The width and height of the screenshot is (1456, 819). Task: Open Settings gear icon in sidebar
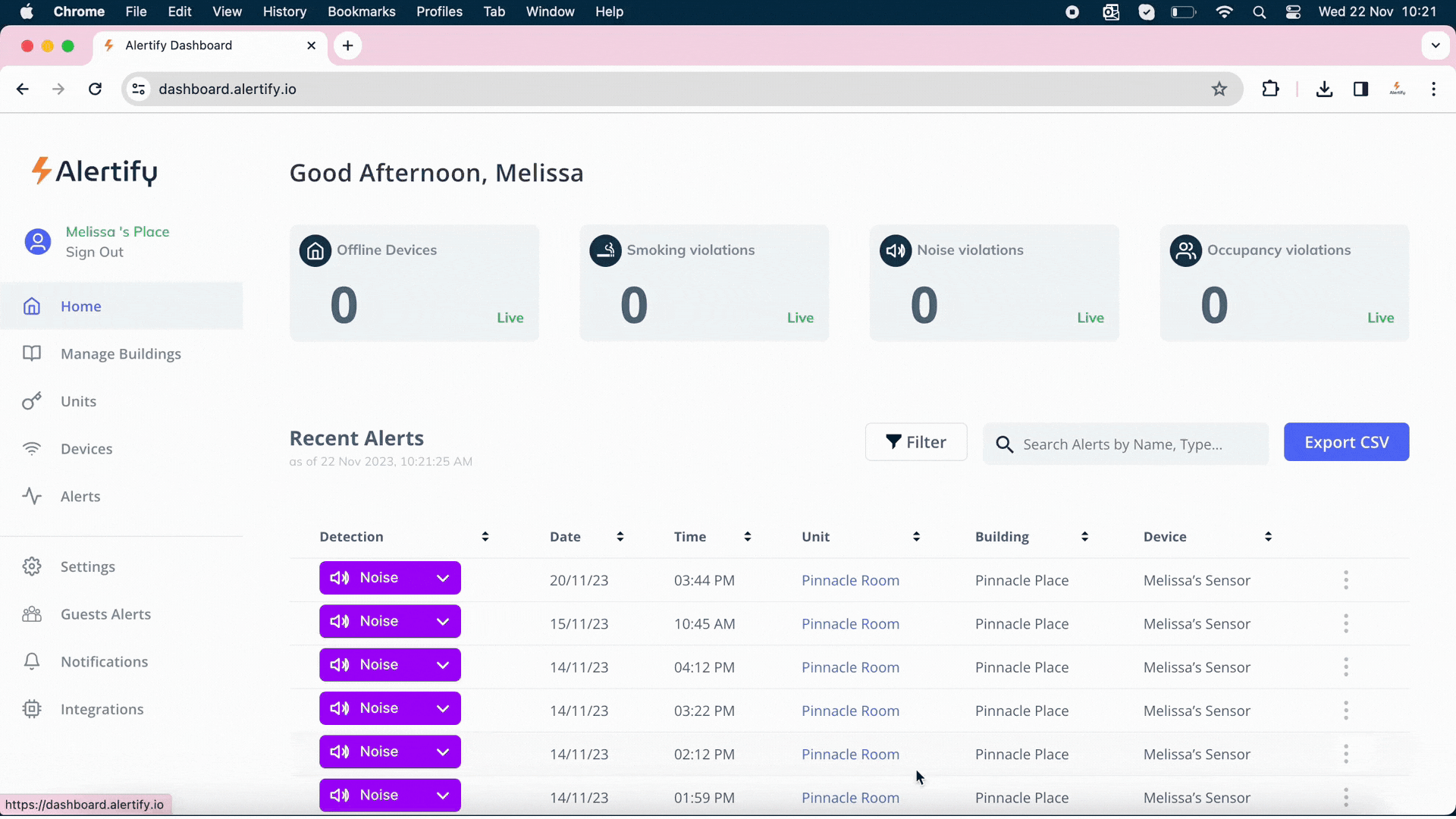pos(31,566)
